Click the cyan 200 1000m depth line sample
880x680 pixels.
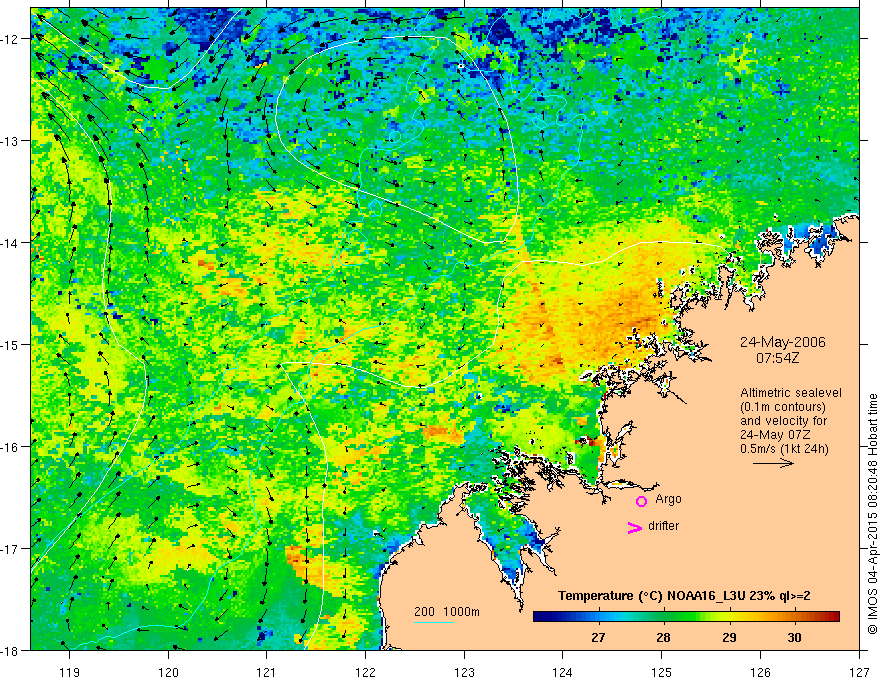pyautogui.click(x=434, y=622)
